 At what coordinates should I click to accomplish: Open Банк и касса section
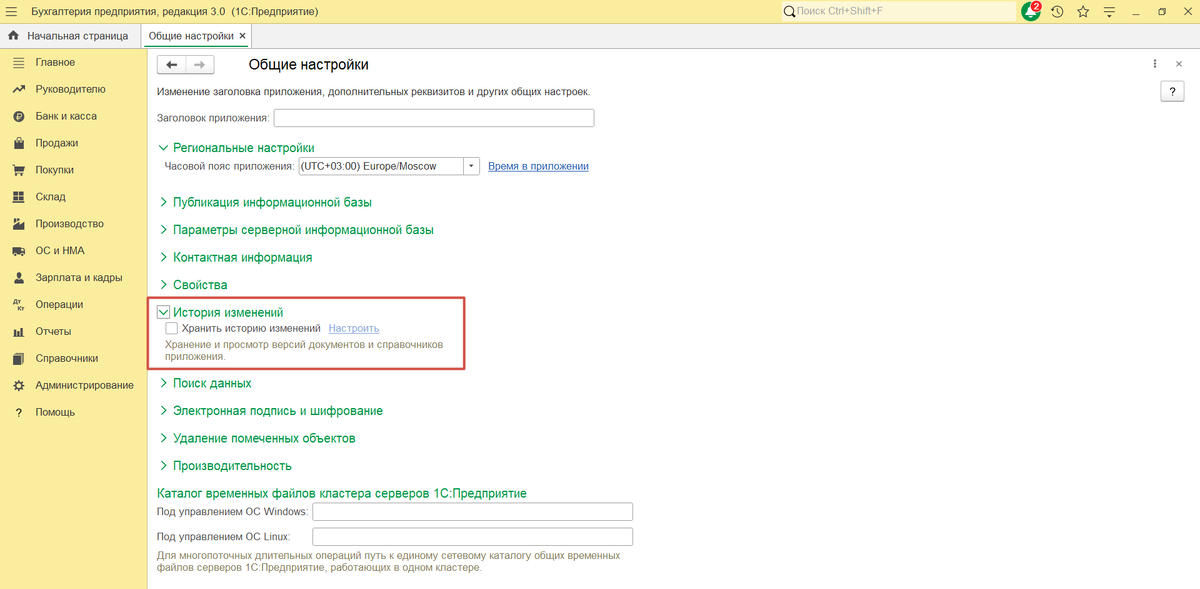(66, 116)
